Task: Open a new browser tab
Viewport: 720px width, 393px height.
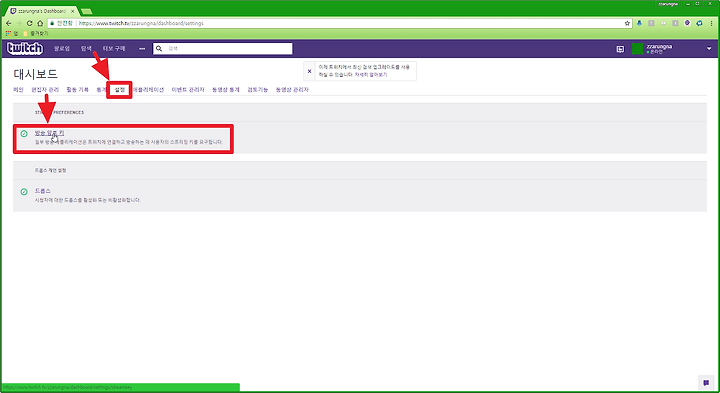Action: tap(86, 11)
